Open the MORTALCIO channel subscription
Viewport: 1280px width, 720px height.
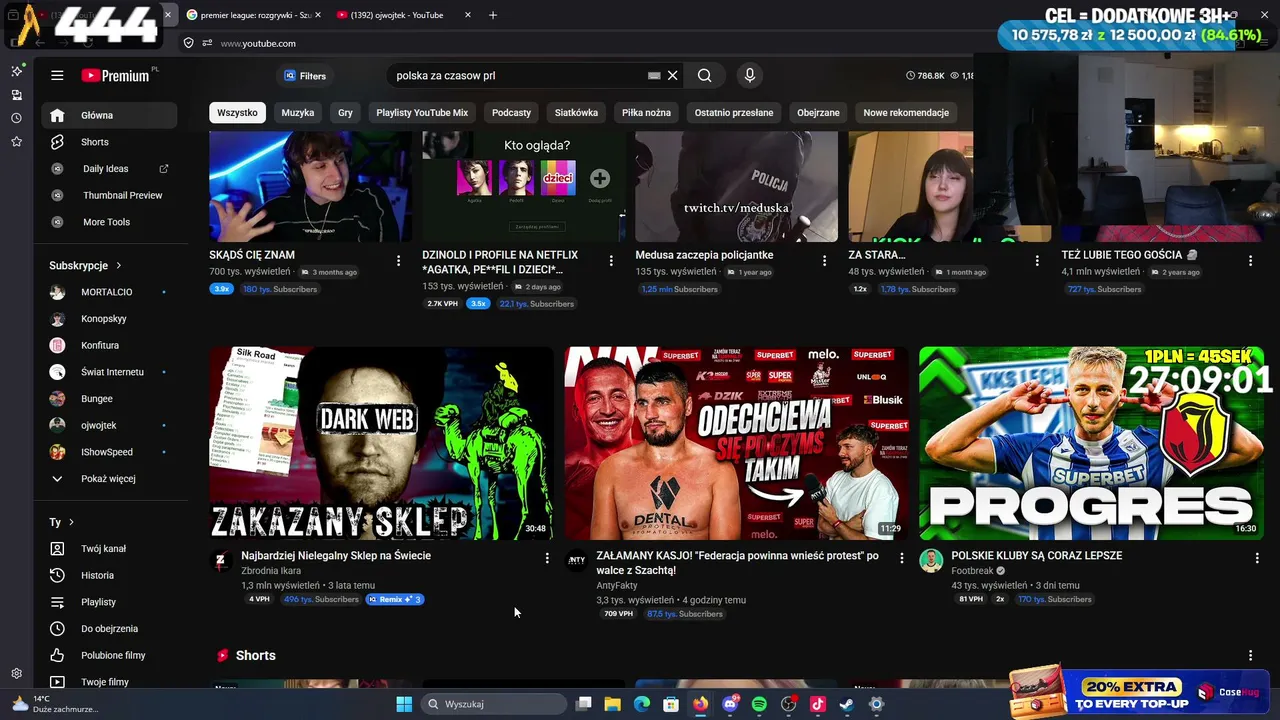109,292
